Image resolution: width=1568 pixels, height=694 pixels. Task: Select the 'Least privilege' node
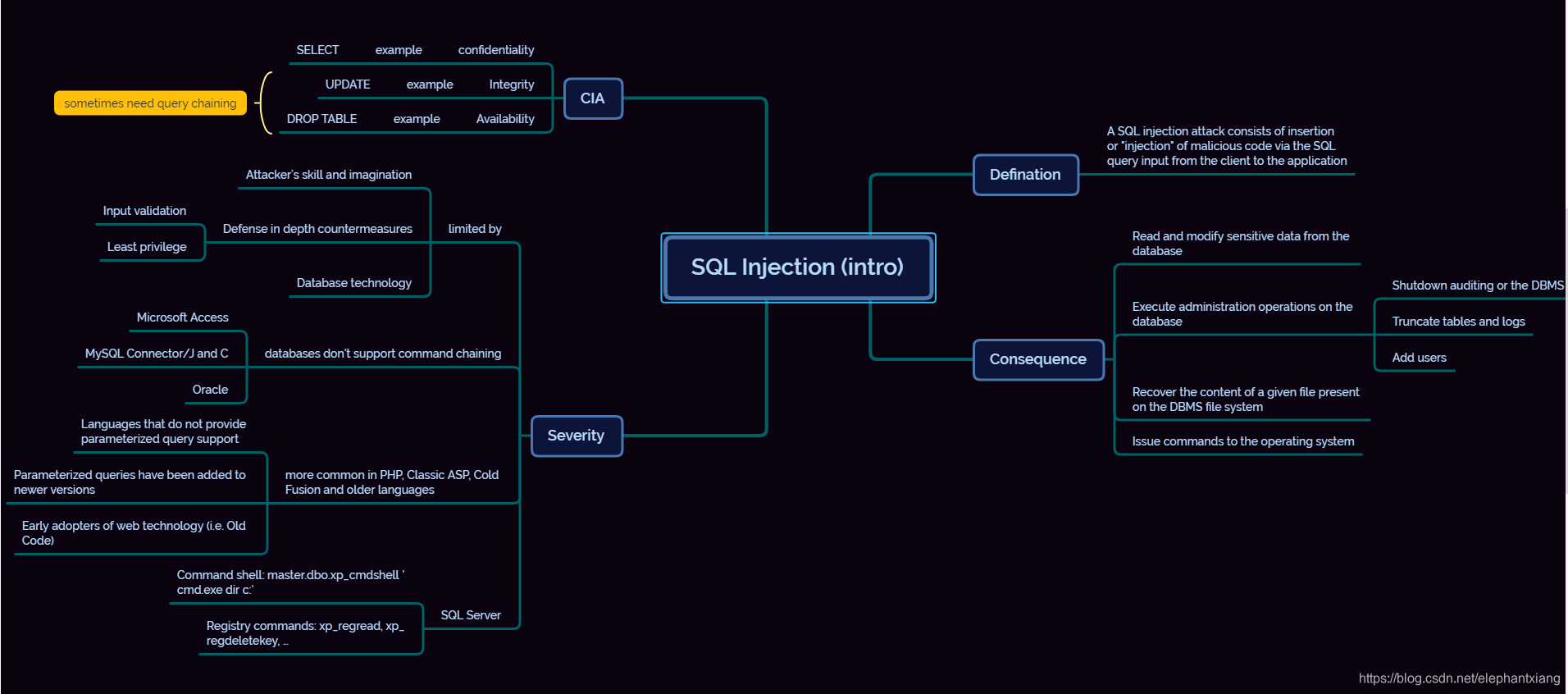tap(147, 247)
